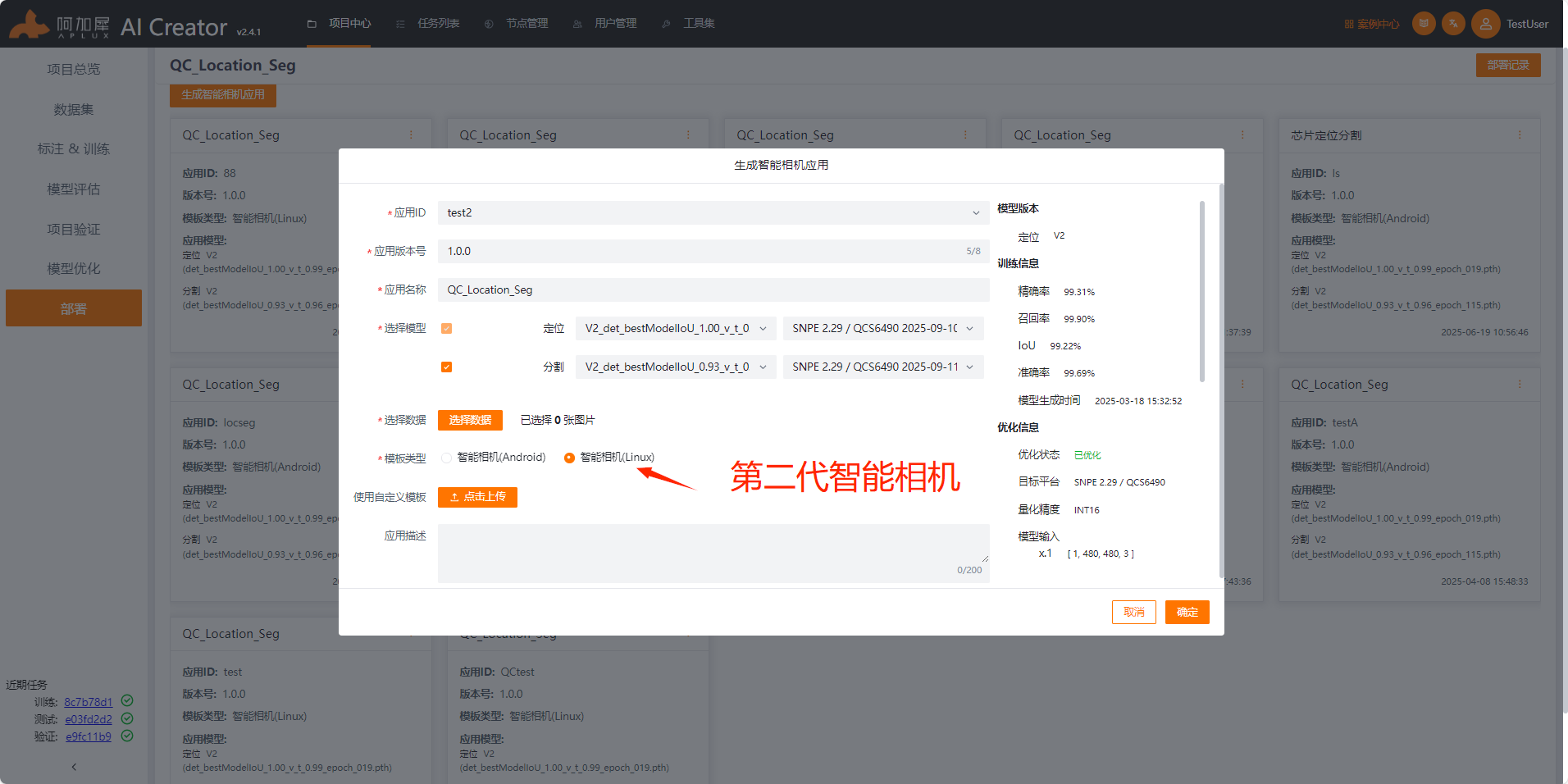Go to 数据集 in the sidebar
The image size is (1568, 784).
tap(74, 109)
